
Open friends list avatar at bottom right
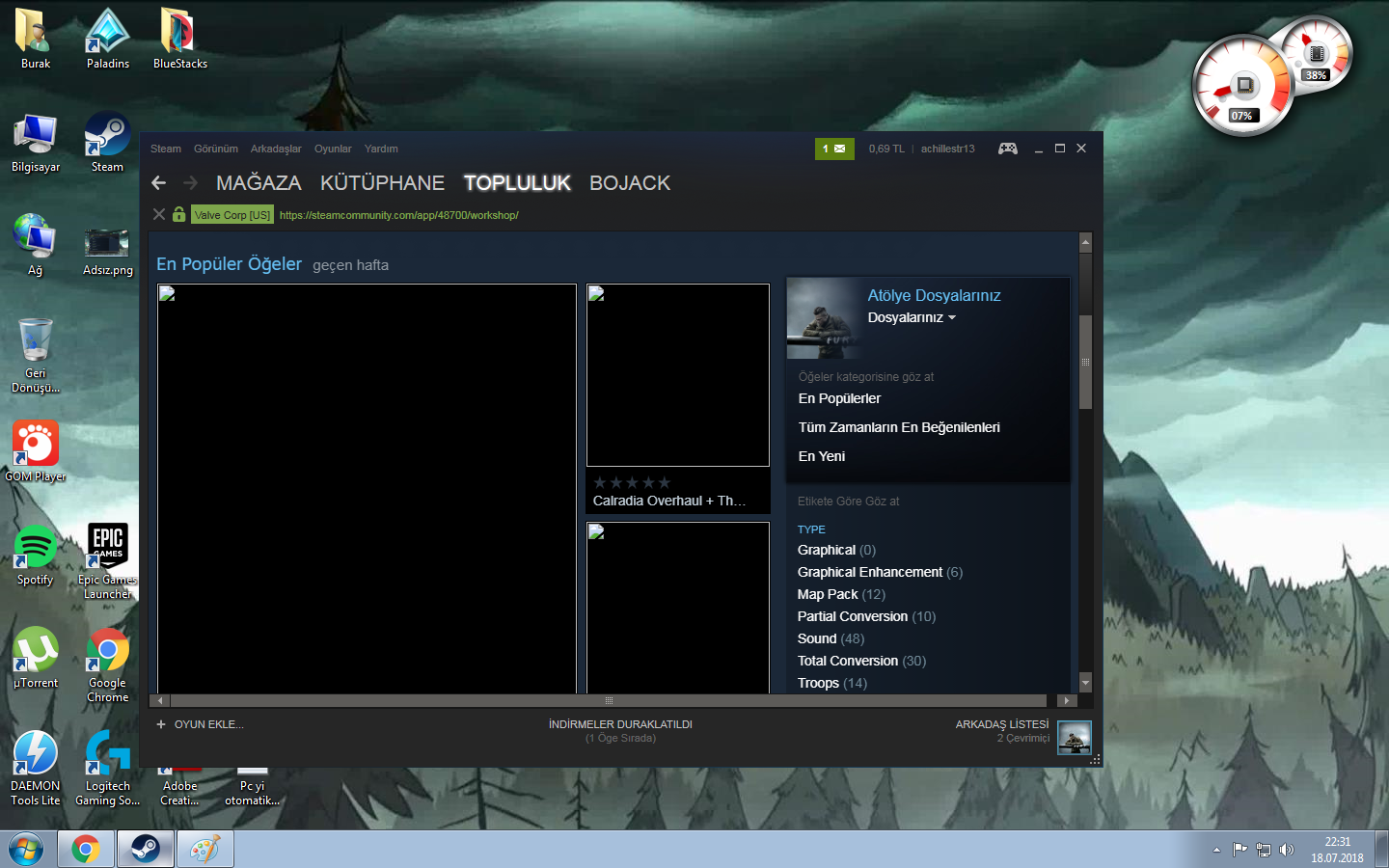click(x=1075, y=738)
